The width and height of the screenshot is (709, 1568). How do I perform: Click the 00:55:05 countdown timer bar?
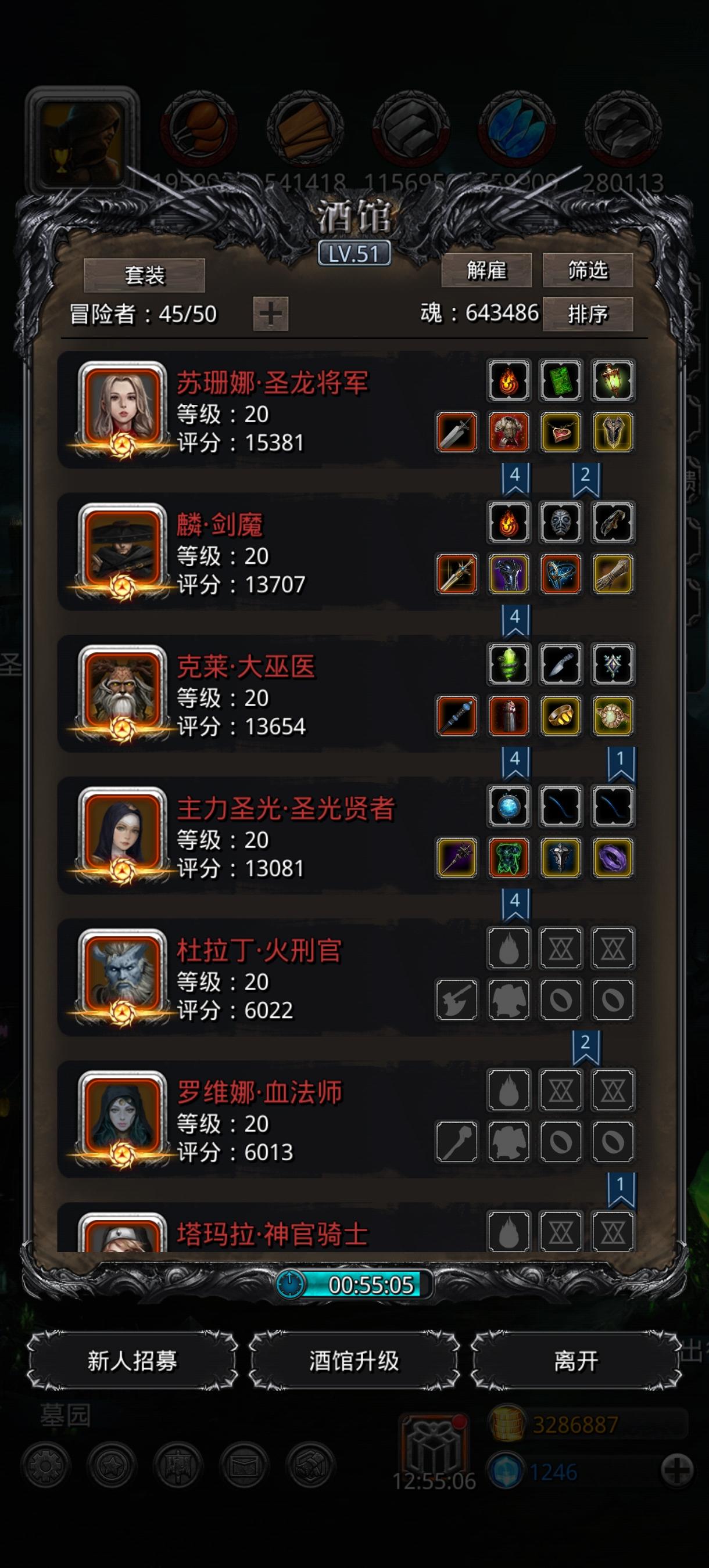tap(354, 1285)
